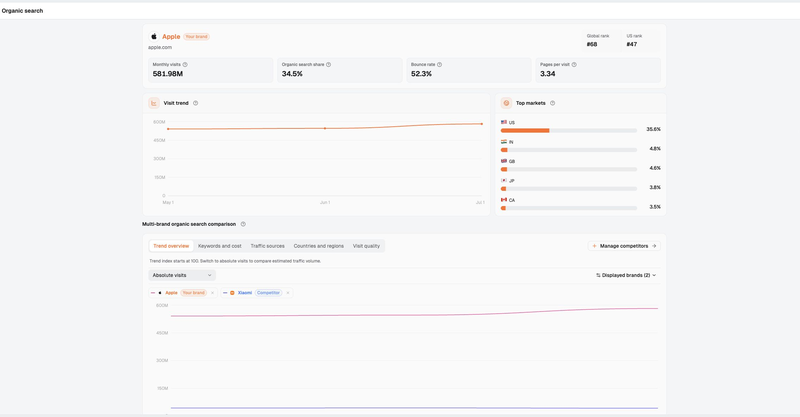Screen dimensions: 800x417
Task: Click the 35.6% US market percentage
Action: coord(654,130)
